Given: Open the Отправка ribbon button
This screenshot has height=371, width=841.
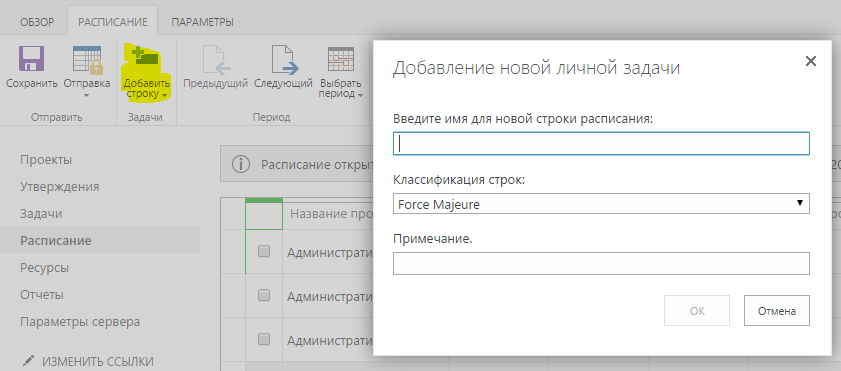Looking at the screenshot, I should pos(87,72).
